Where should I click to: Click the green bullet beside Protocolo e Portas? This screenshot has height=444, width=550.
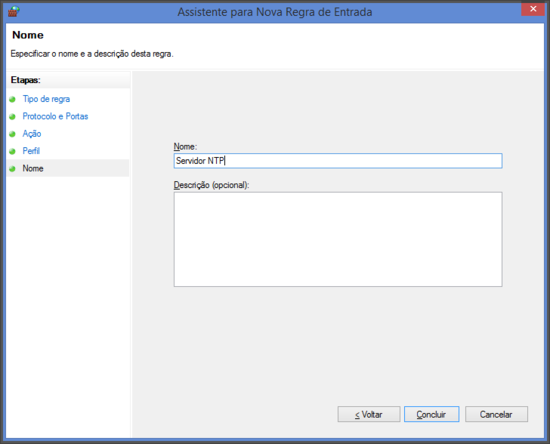coord(12,116)
